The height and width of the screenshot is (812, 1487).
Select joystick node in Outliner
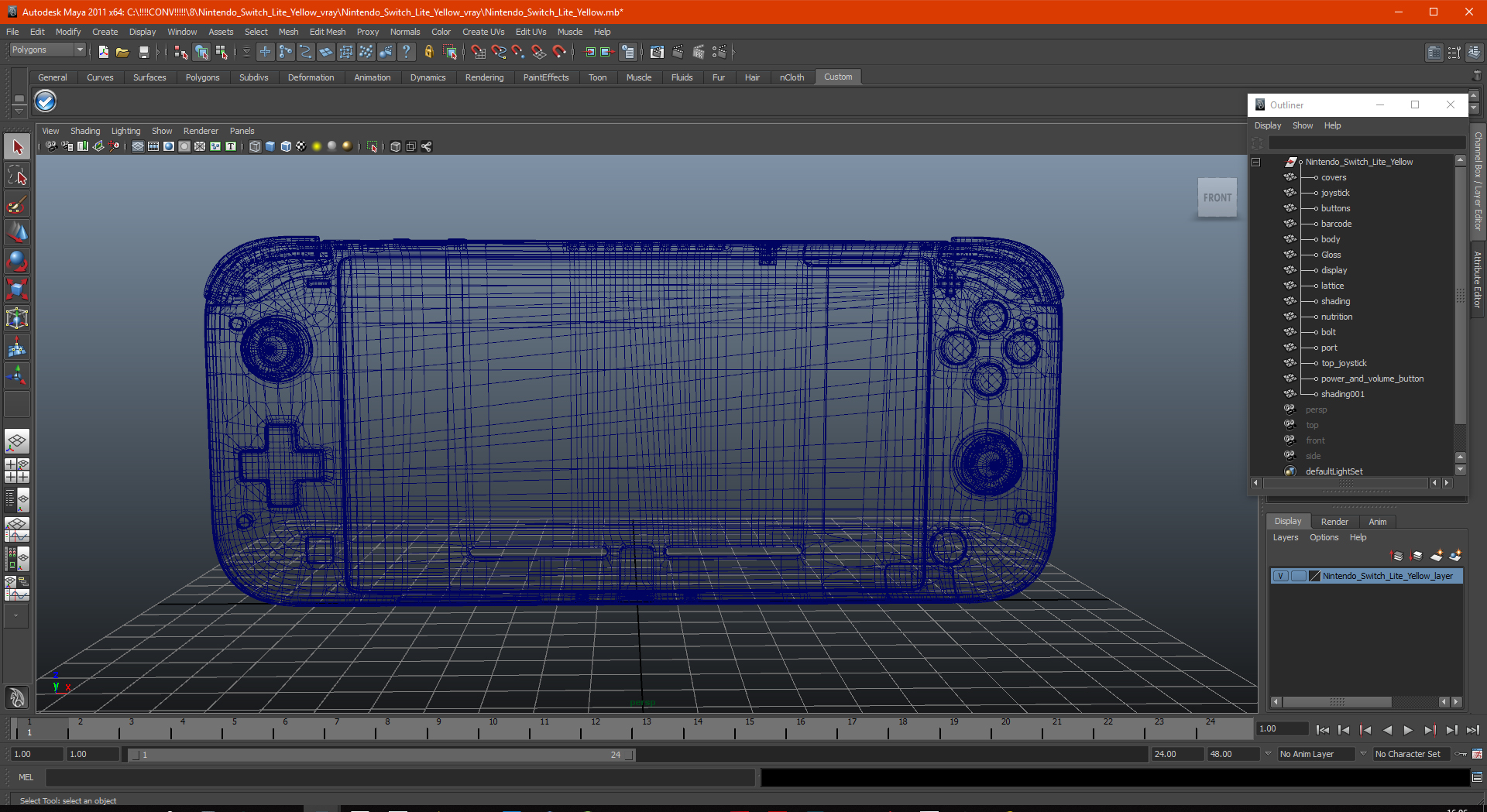(1335, 193)
